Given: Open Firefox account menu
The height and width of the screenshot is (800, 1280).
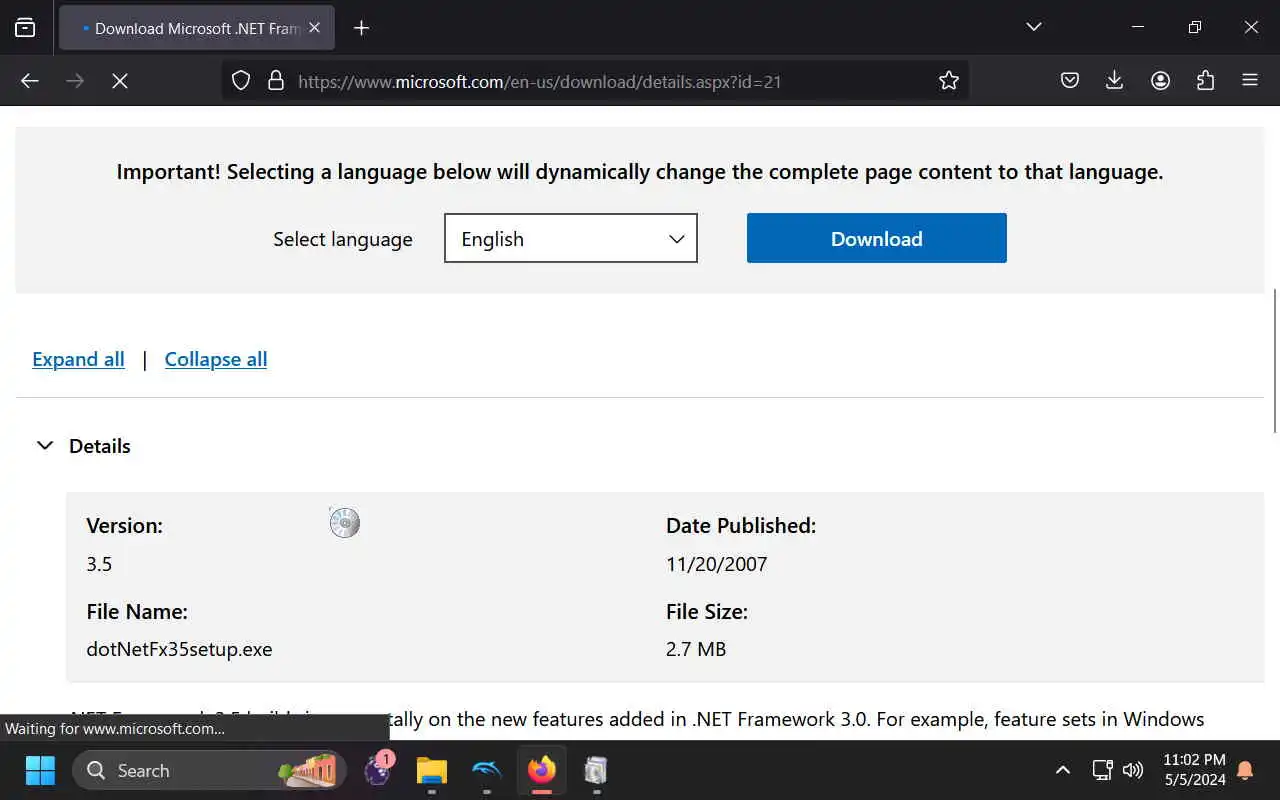Looking at the screenshot, I should pyautogui.click(x=1160, y=81).
